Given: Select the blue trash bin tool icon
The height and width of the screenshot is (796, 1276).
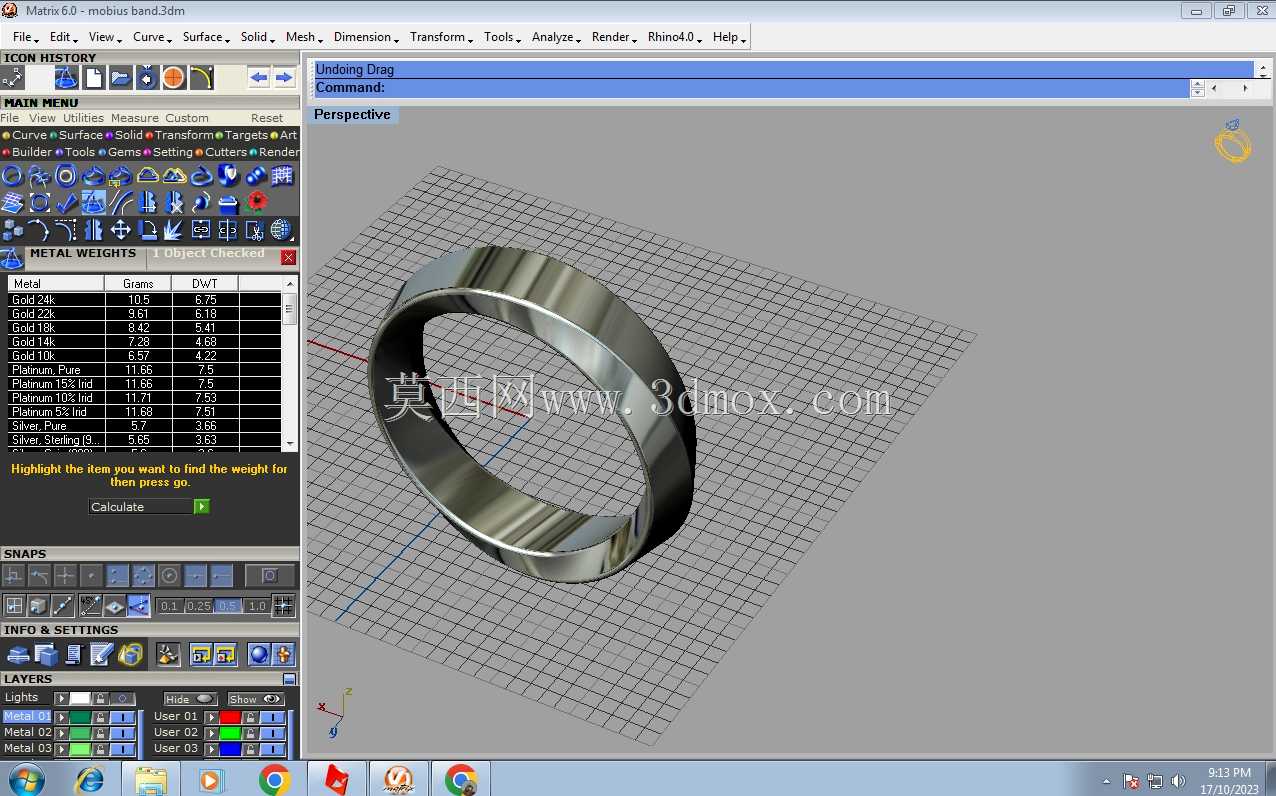Looking at the screenshot, I should [x=229, y=203].
